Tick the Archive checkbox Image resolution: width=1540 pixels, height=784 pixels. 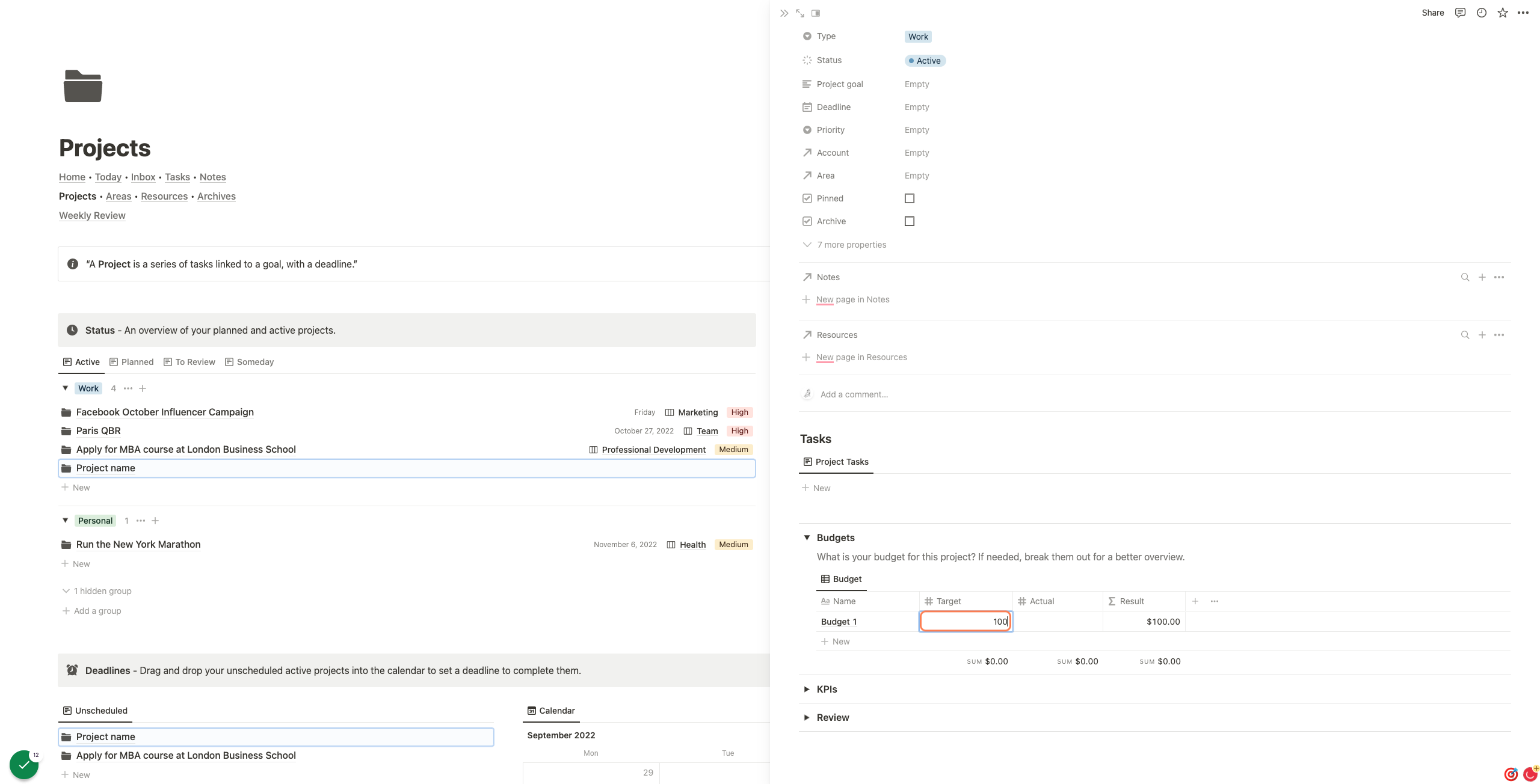[910, 221]
